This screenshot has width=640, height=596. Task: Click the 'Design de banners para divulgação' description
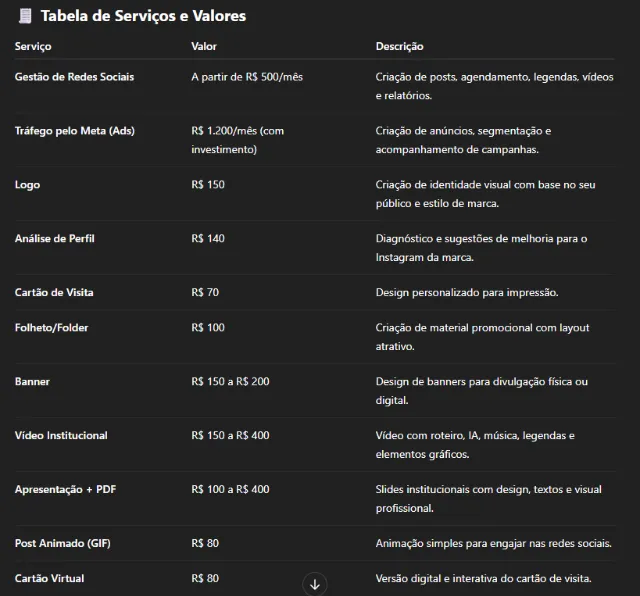(482, 391)
